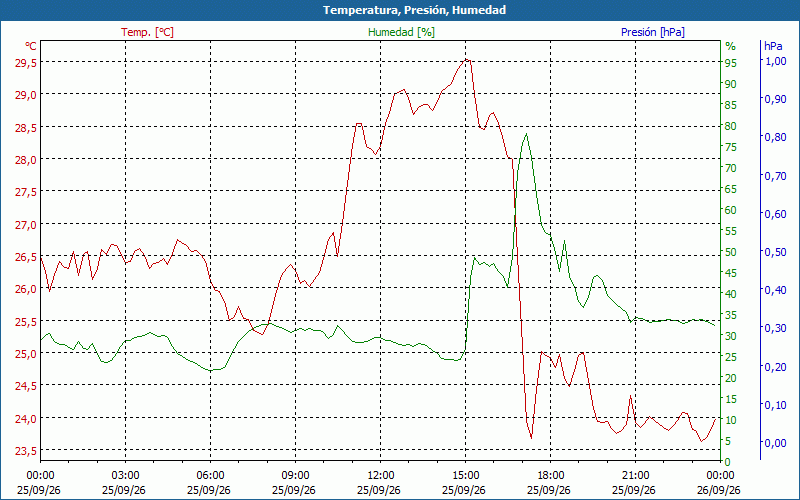Click time axis label '09:00'
This screenshot has height=500, width=800.
295,476
